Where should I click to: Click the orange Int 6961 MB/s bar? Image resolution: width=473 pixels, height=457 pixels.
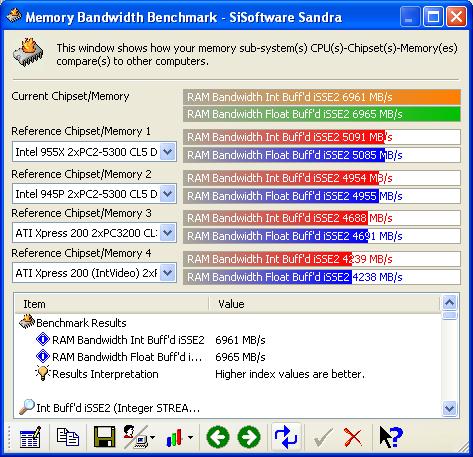322,97
